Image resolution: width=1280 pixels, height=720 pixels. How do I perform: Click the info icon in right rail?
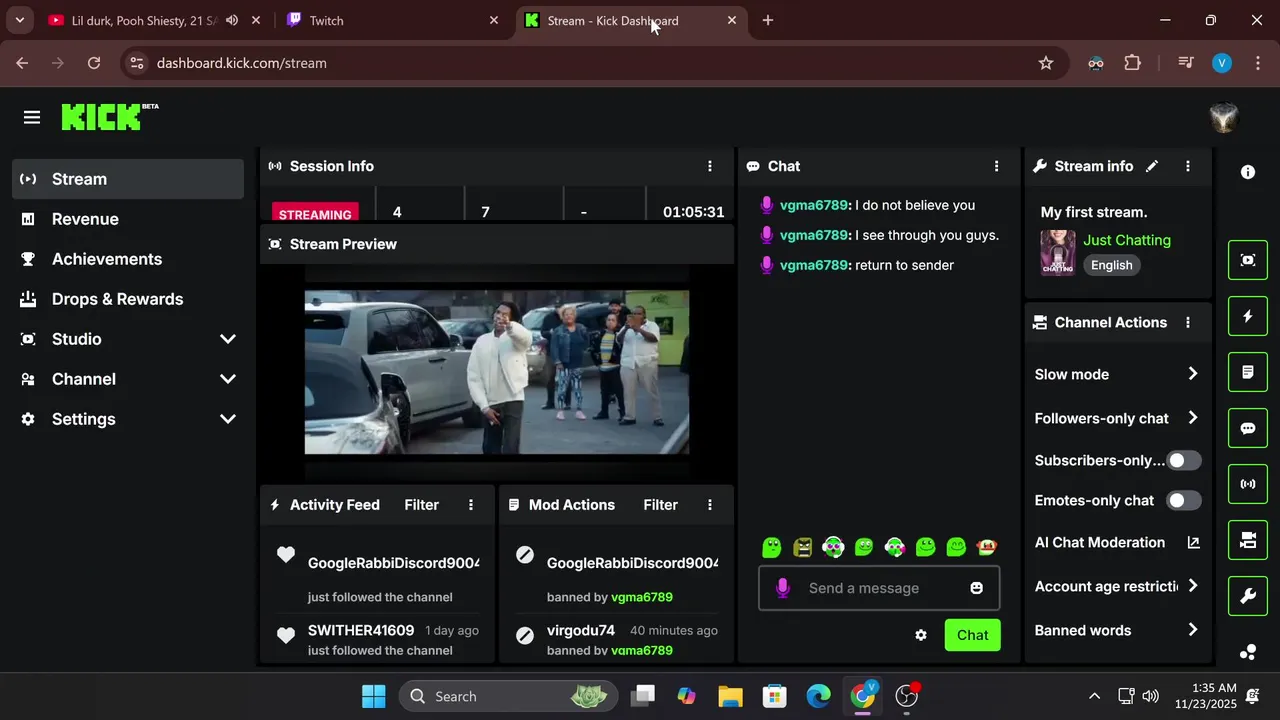pos(1248,172)
